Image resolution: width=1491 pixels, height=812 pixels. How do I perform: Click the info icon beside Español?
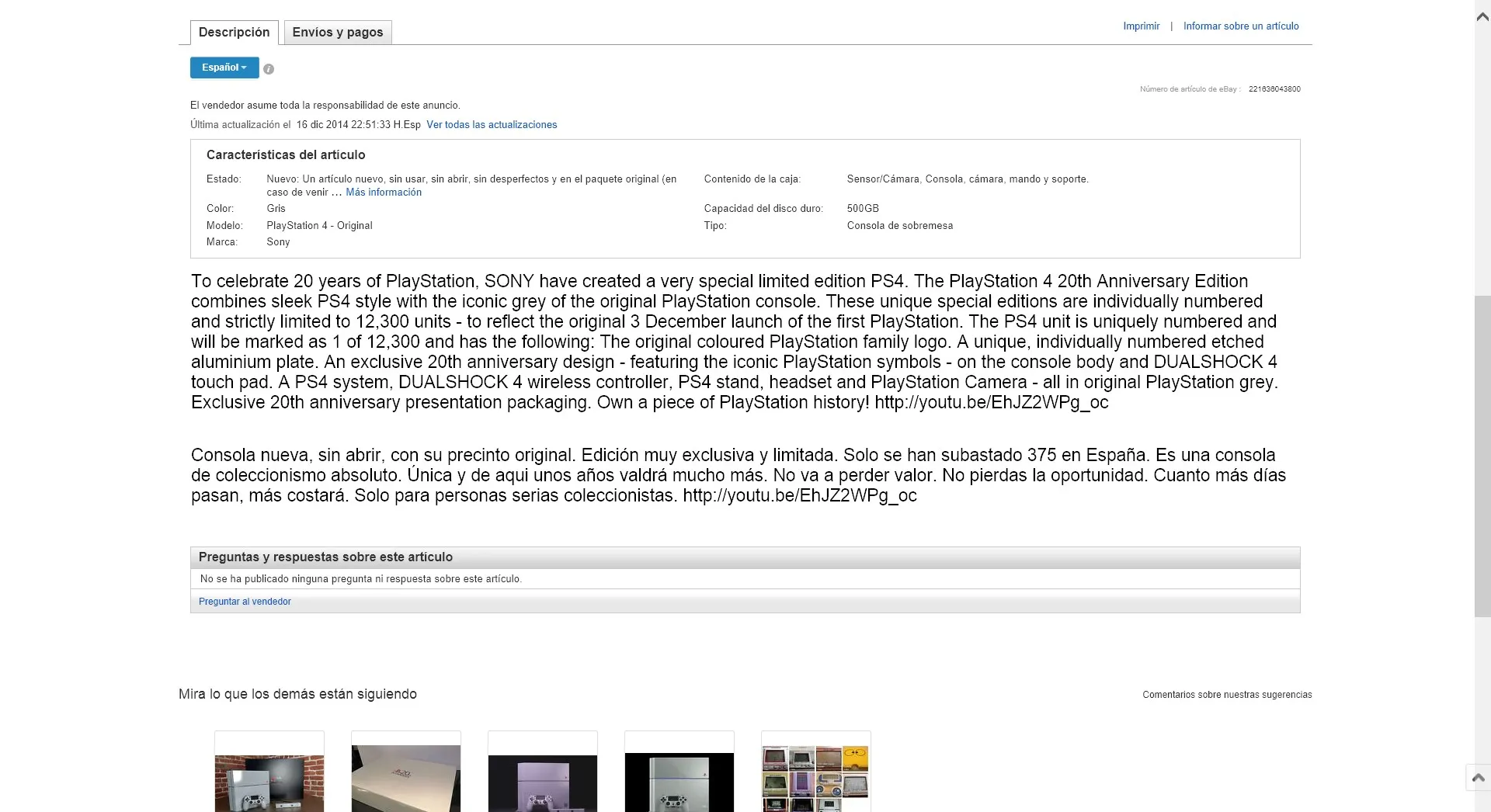tap(269, 69)
